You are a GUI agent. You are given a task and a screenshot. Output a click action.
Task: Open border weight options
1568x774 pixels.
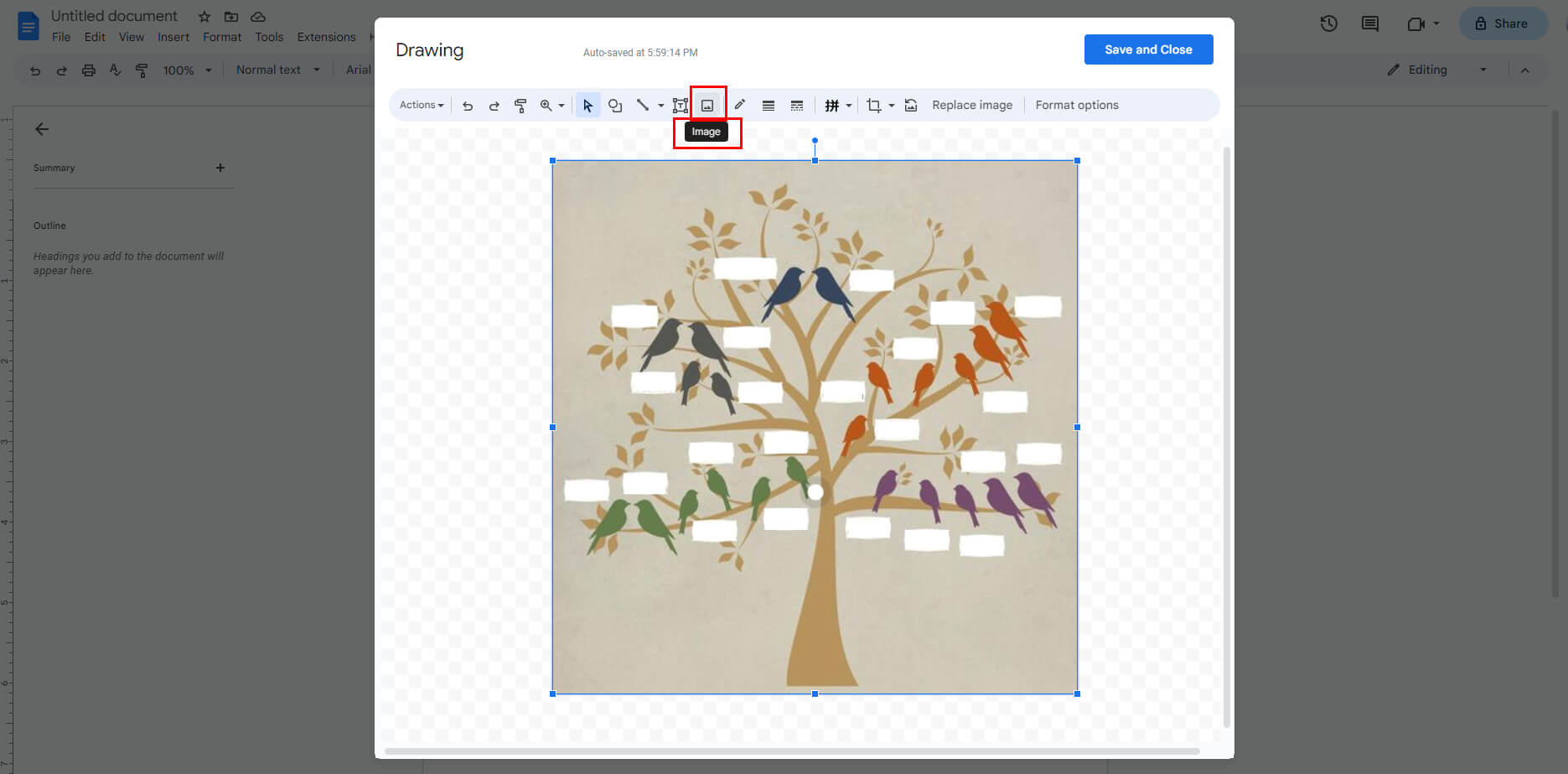[x=768, y=106]
